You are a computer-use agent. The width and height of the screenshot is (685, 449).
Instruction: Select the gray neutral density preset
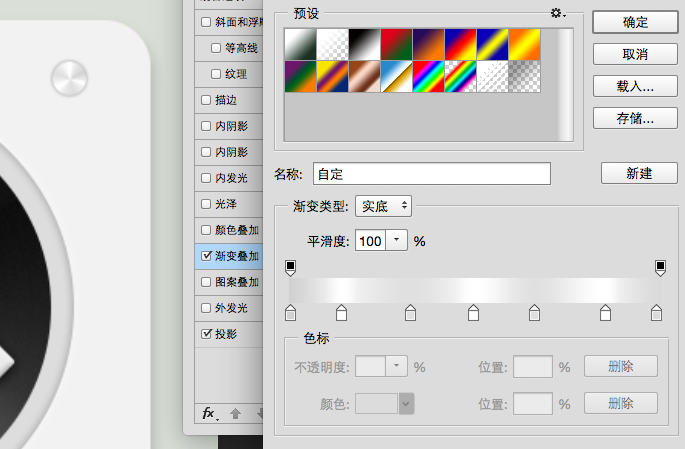pyautogui.click(x=525, y=76)
